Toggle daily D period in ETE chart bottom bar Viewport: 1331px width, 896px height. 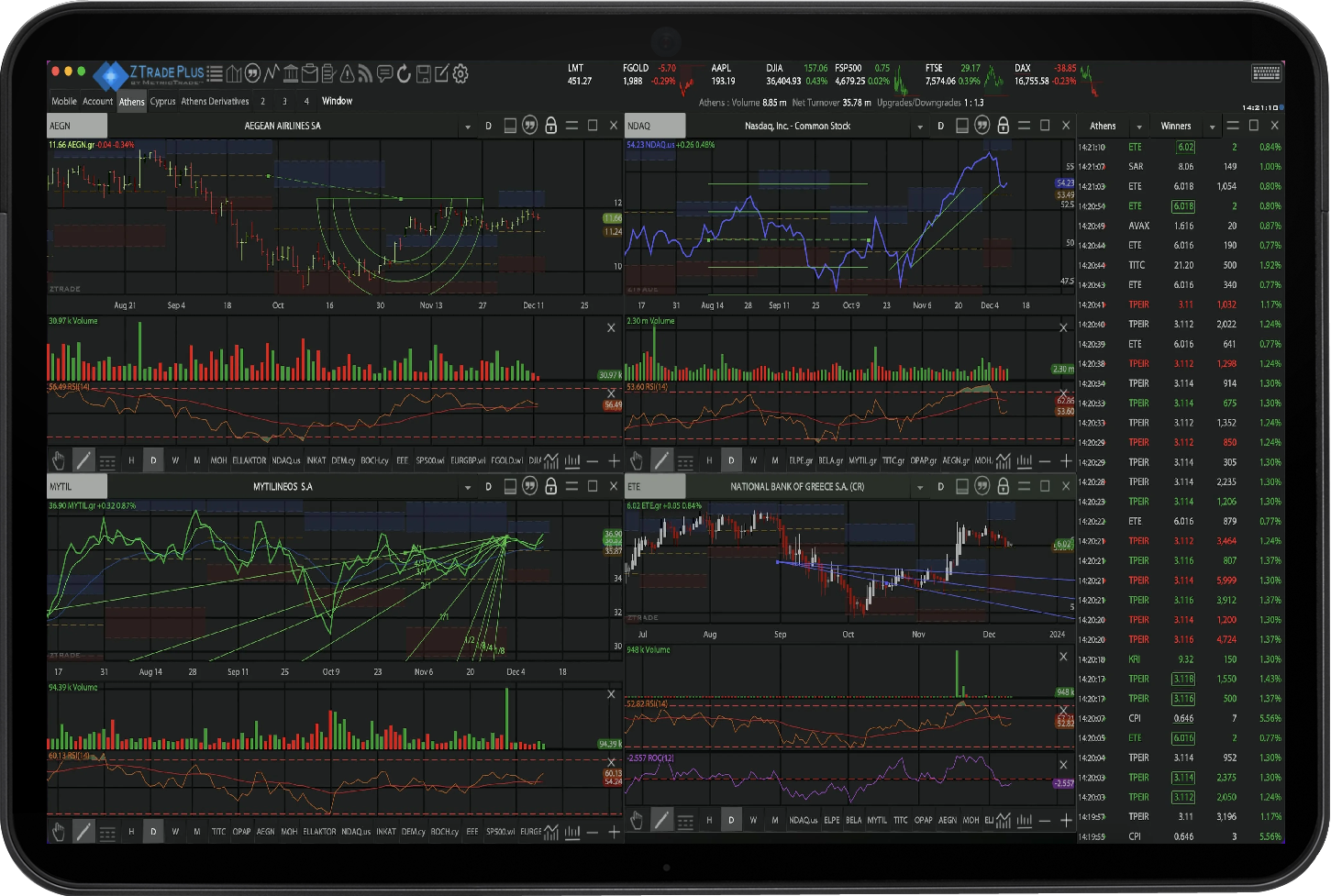(x=731, y=820)
